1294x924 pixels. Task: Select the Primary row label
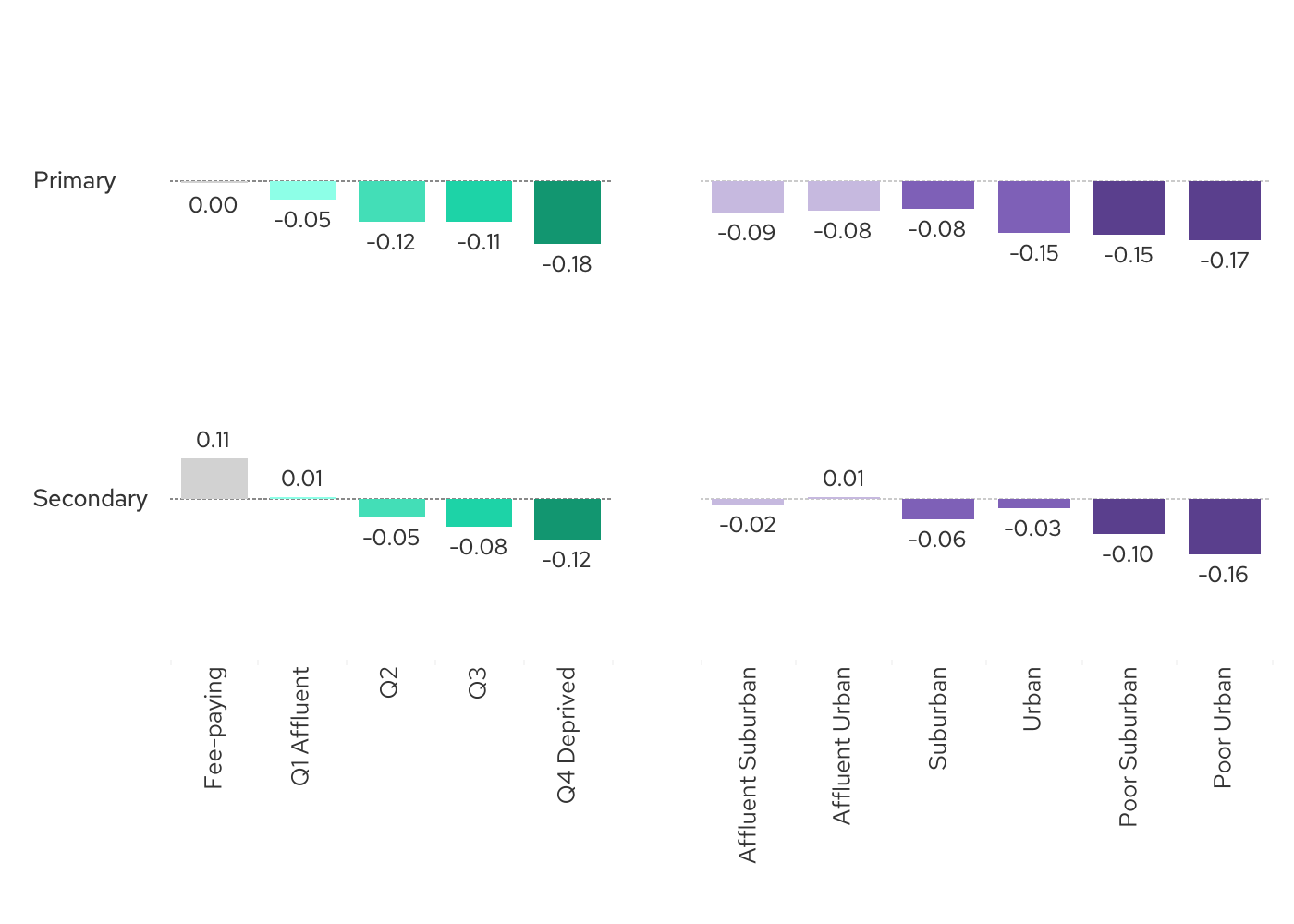(x=75, y=180)
